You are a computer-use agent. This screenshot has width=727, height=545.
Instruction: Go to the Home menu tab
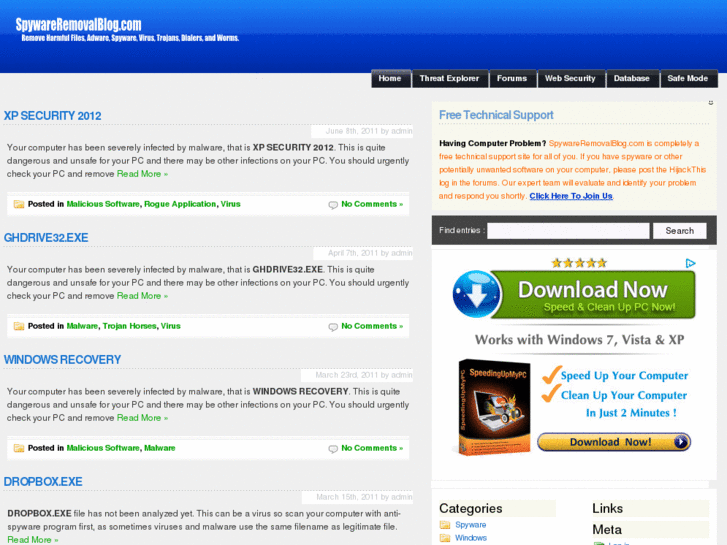click(391, 78)
